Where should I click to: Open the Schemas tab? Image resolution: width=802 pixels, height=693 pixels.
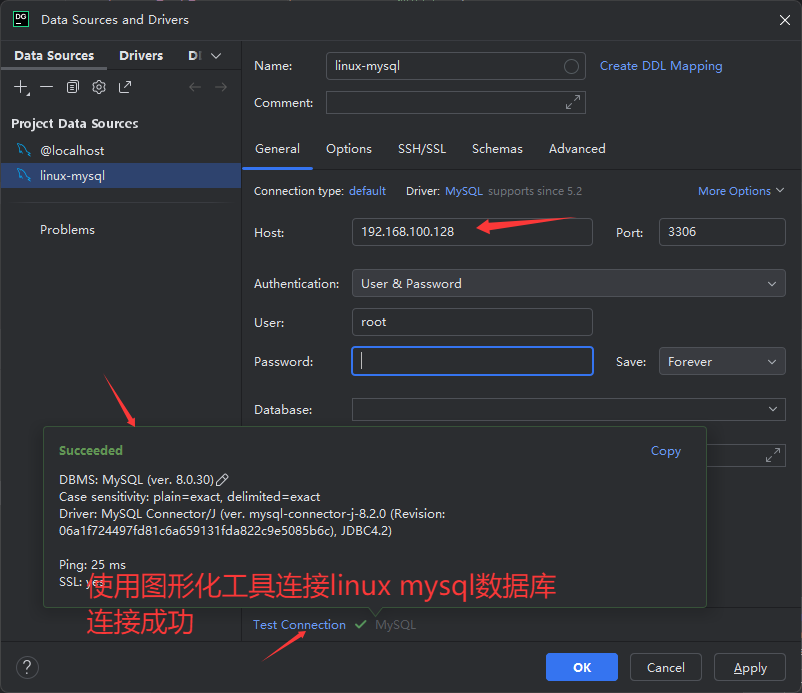(497, 149)
